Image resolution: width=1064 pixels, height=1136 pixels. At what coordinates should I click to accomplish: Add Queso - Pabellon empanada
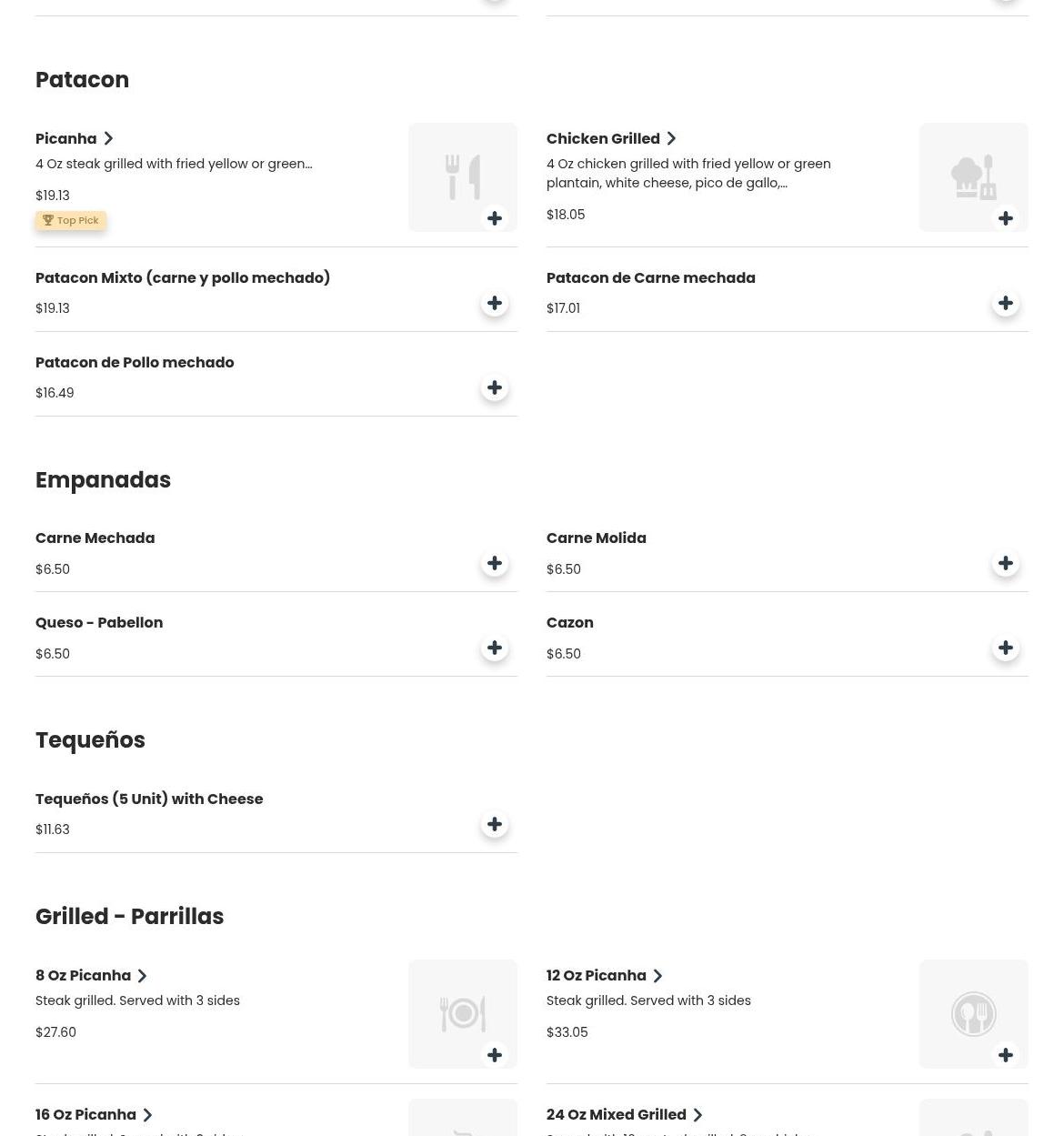point(495,648)
